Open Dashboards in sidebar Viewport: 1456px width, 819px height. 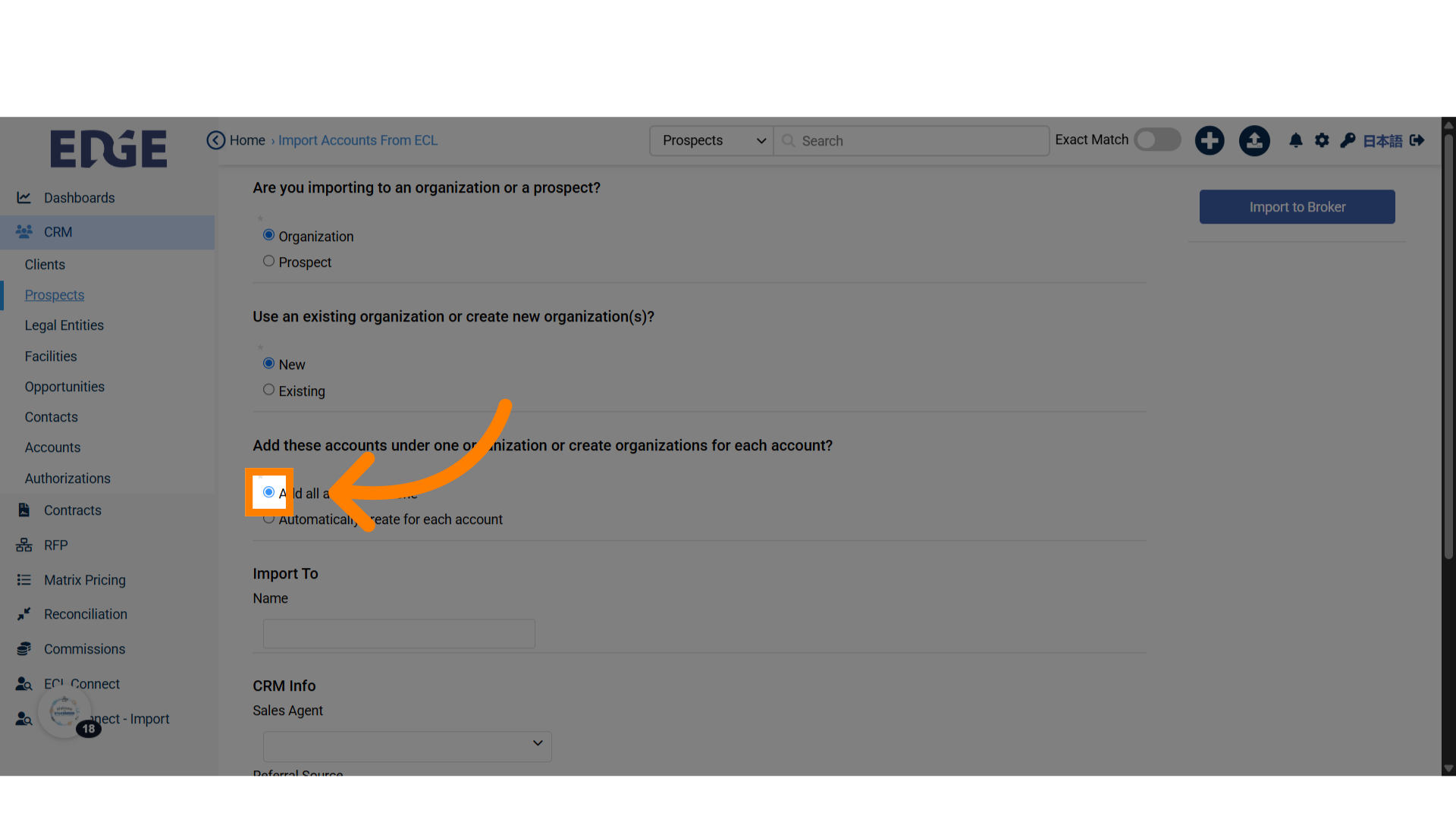click(x=79, y=198)
